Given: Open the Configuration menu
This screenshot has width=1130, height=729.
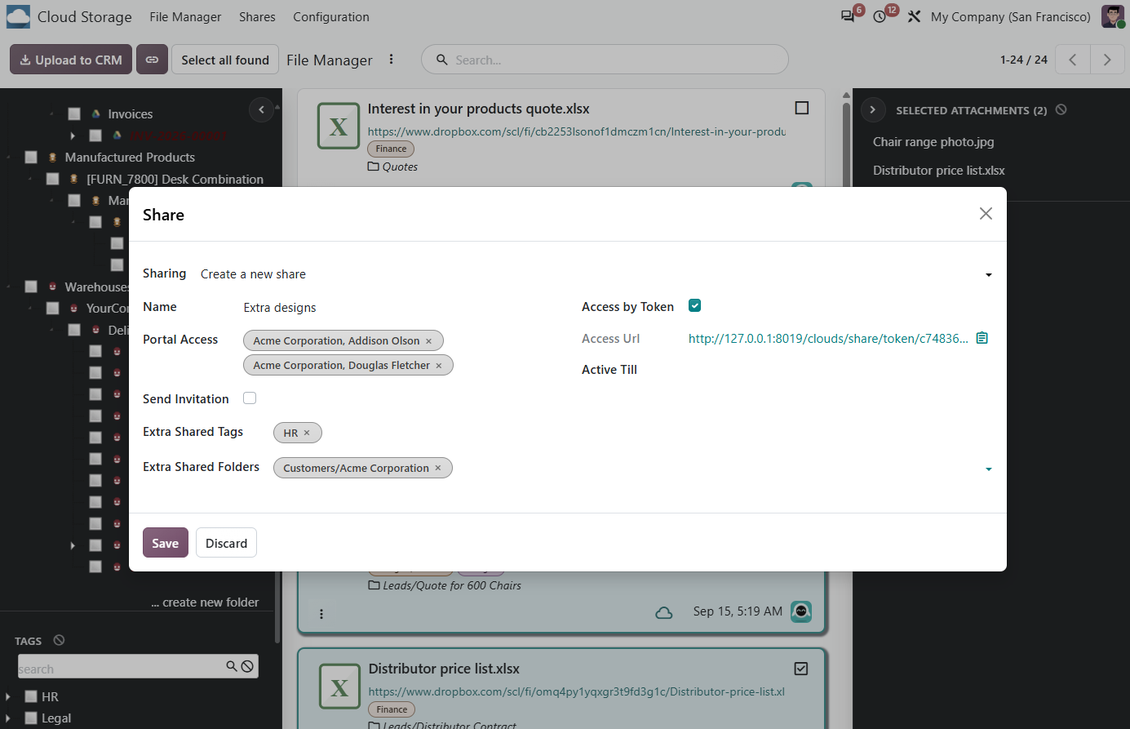Looking at the screenshot, I should point(331,17).
